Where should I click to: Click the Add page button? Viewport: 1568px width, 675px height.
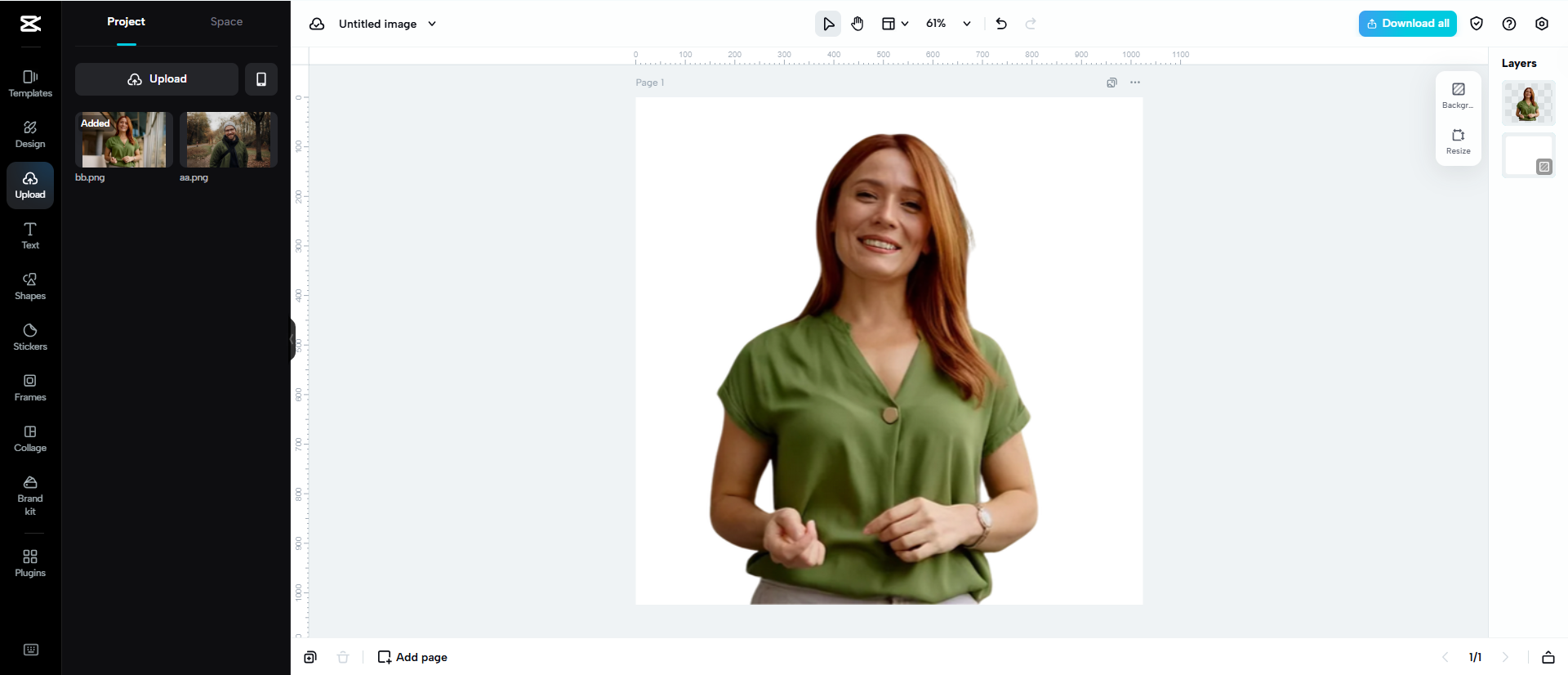coord(412,657)
